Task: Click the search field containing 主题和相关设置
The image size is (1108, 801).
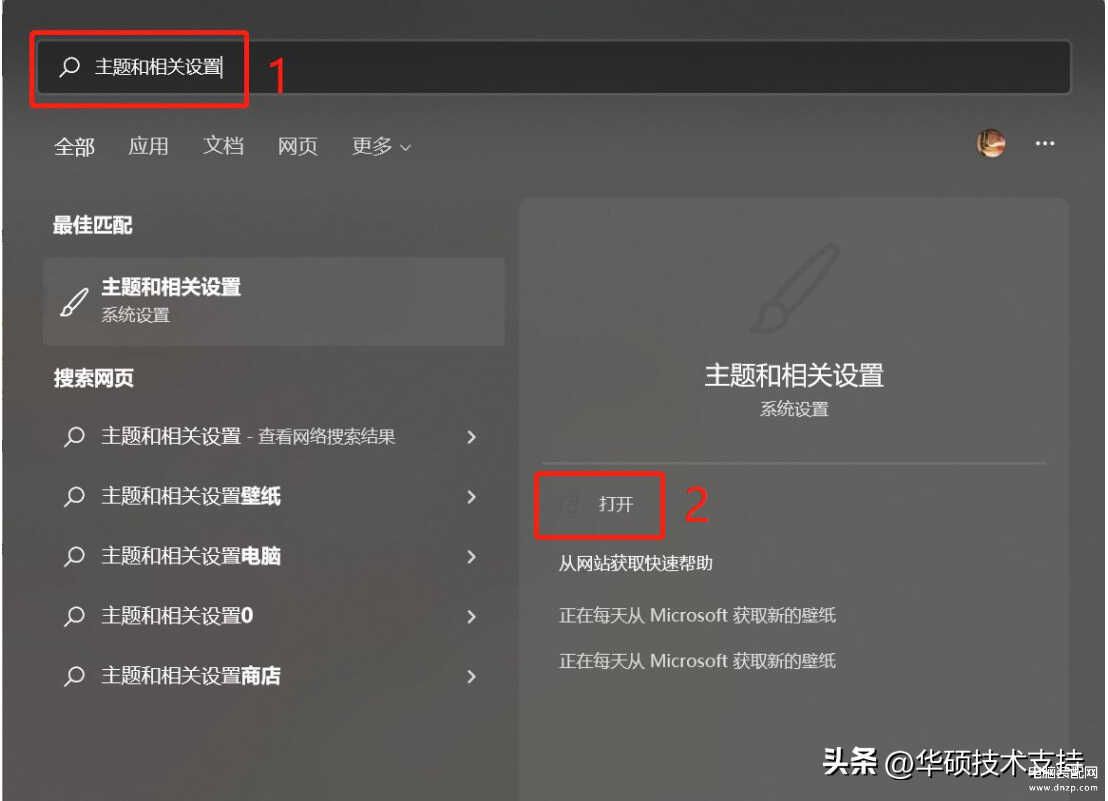Action: (x=553, y=66)
